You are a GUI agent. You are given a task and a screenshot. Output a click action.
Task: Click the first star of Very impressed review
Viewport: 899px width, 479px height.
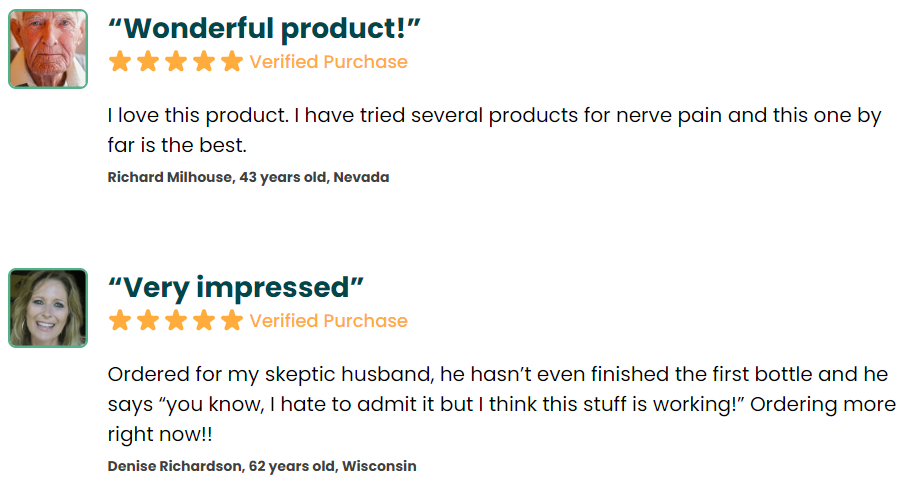120,320
